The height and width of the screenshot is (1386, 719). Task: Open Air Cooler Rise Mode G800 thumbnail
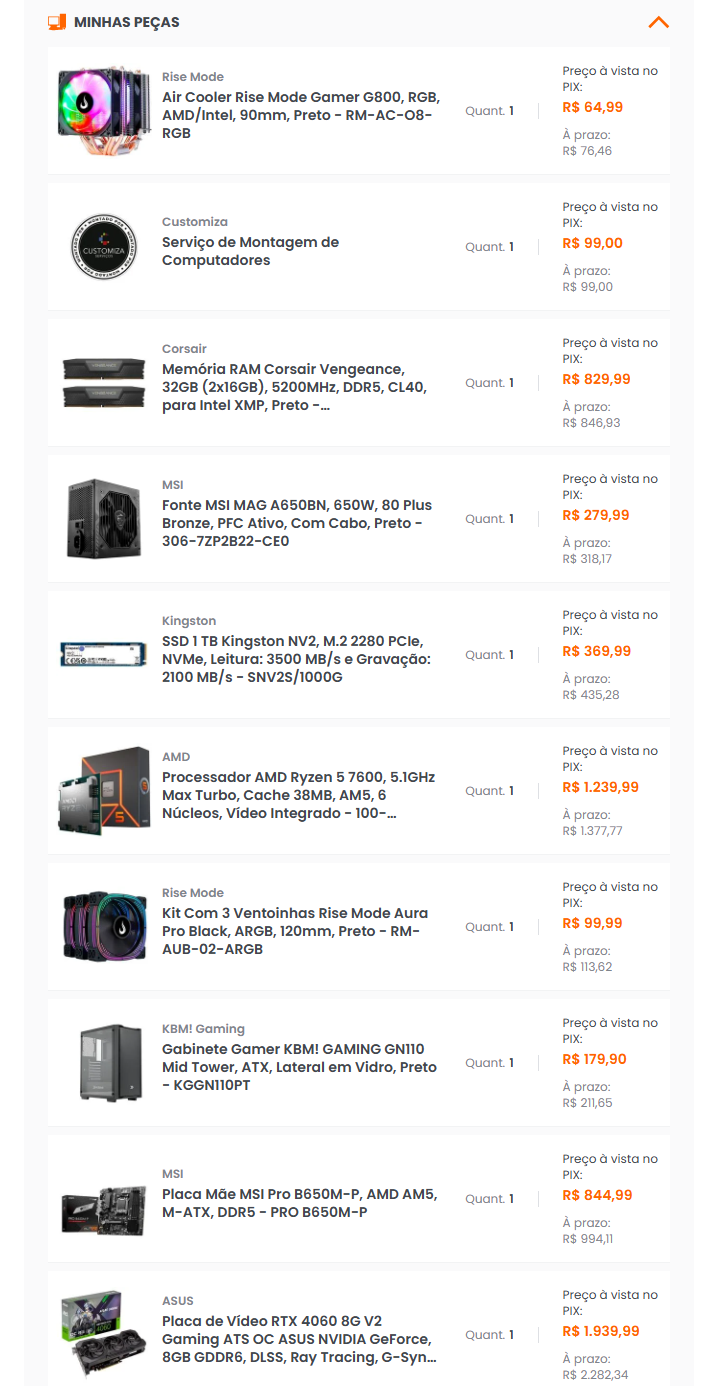pyautogui.click(x=105, y=111)
